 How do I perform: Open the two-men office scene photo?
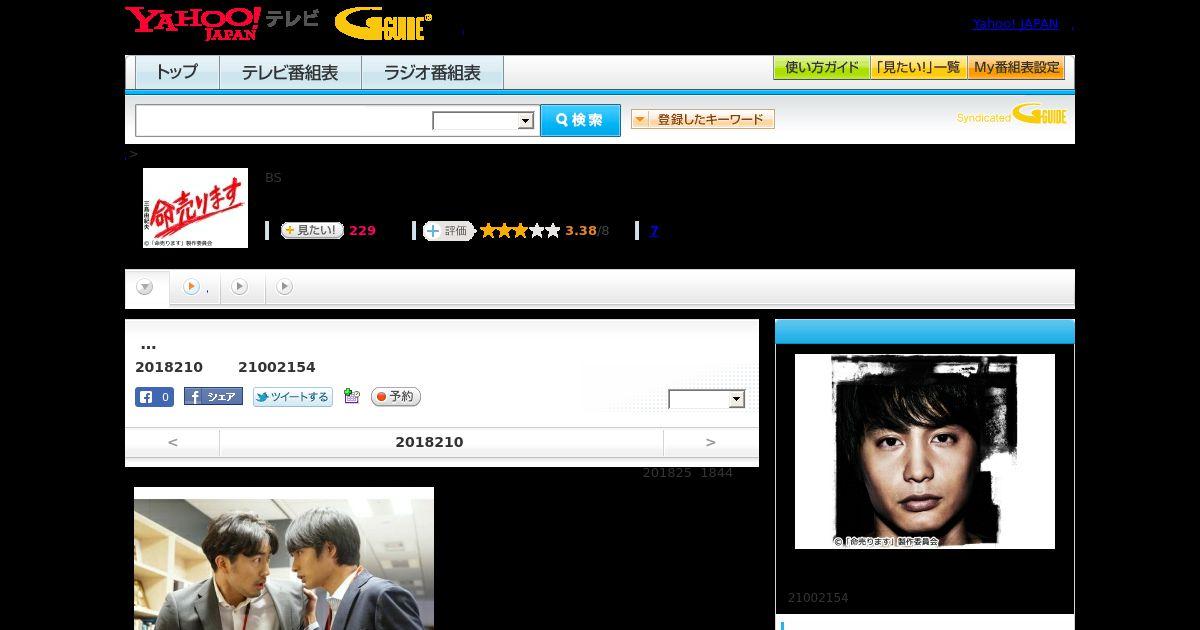pos(284,558)
